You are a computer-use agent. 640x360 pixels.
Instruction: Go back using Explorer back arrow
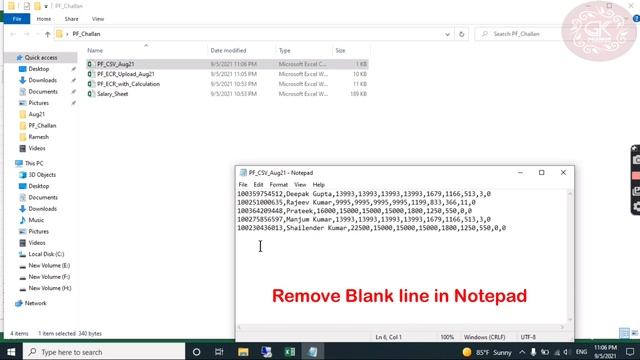(13, 34)
